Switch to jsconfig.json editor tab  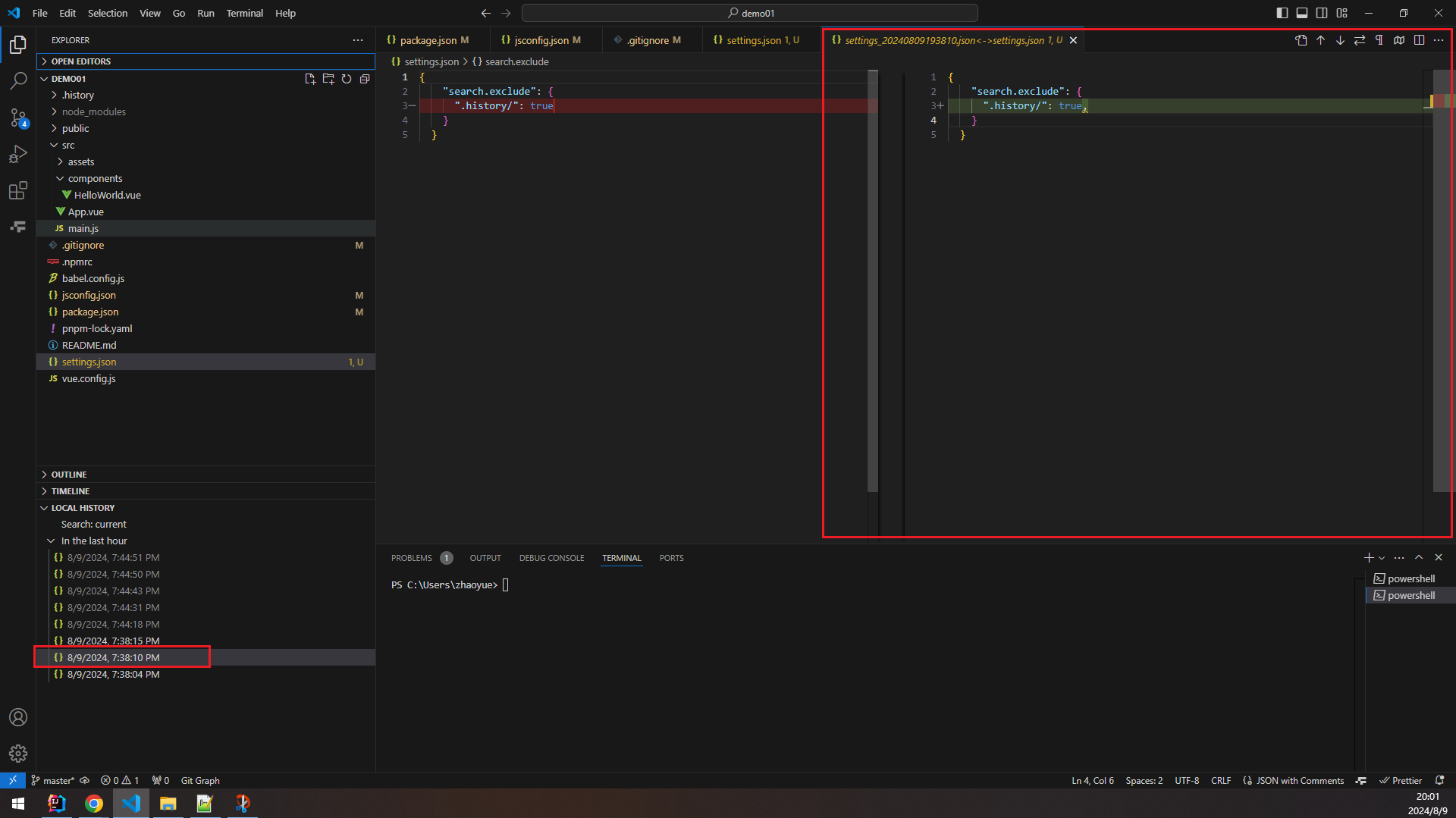pos(545,40)
